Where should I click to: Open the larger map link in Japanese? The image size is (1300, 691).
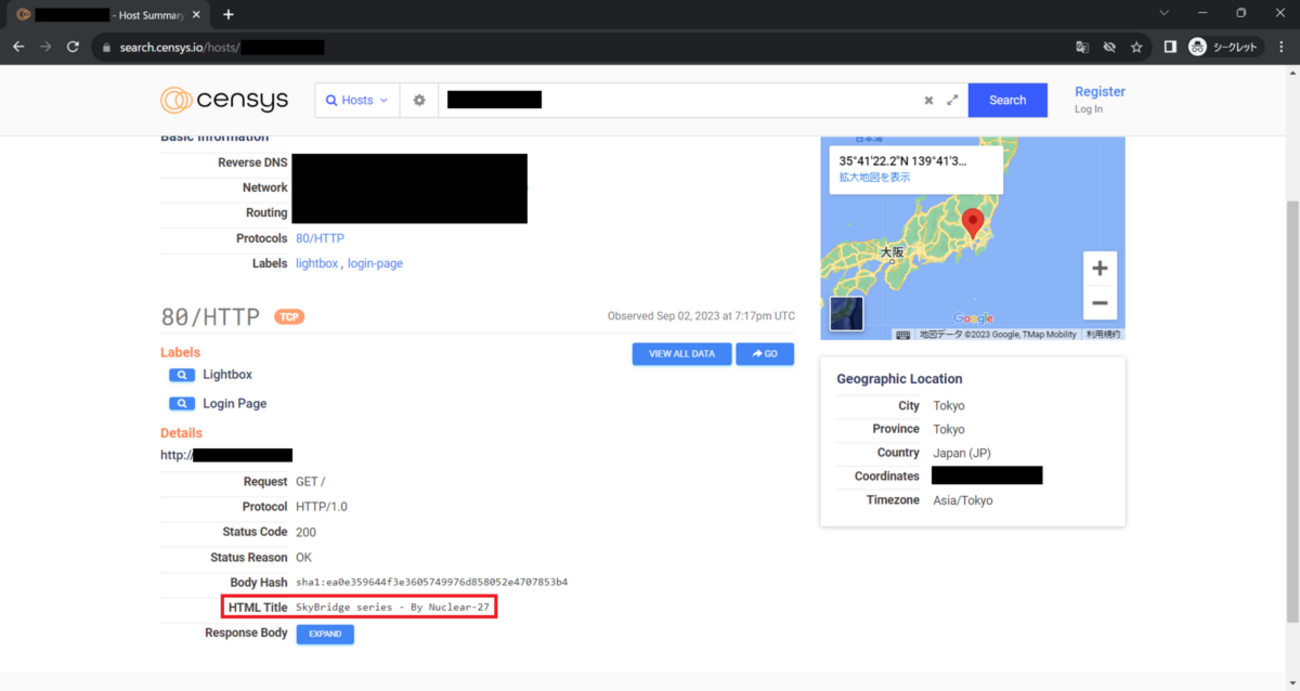click(x=874, y=177)
